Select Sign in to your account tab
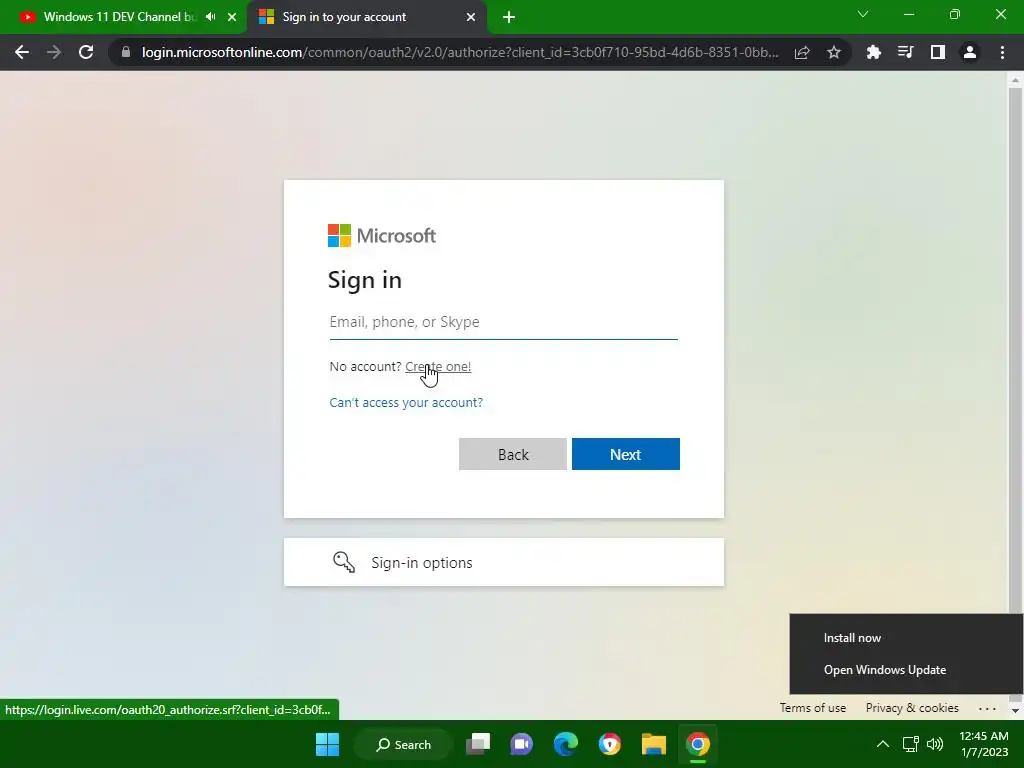Image resolution: width=1024 pixels, height=768 pixels. tap(367, 17)
